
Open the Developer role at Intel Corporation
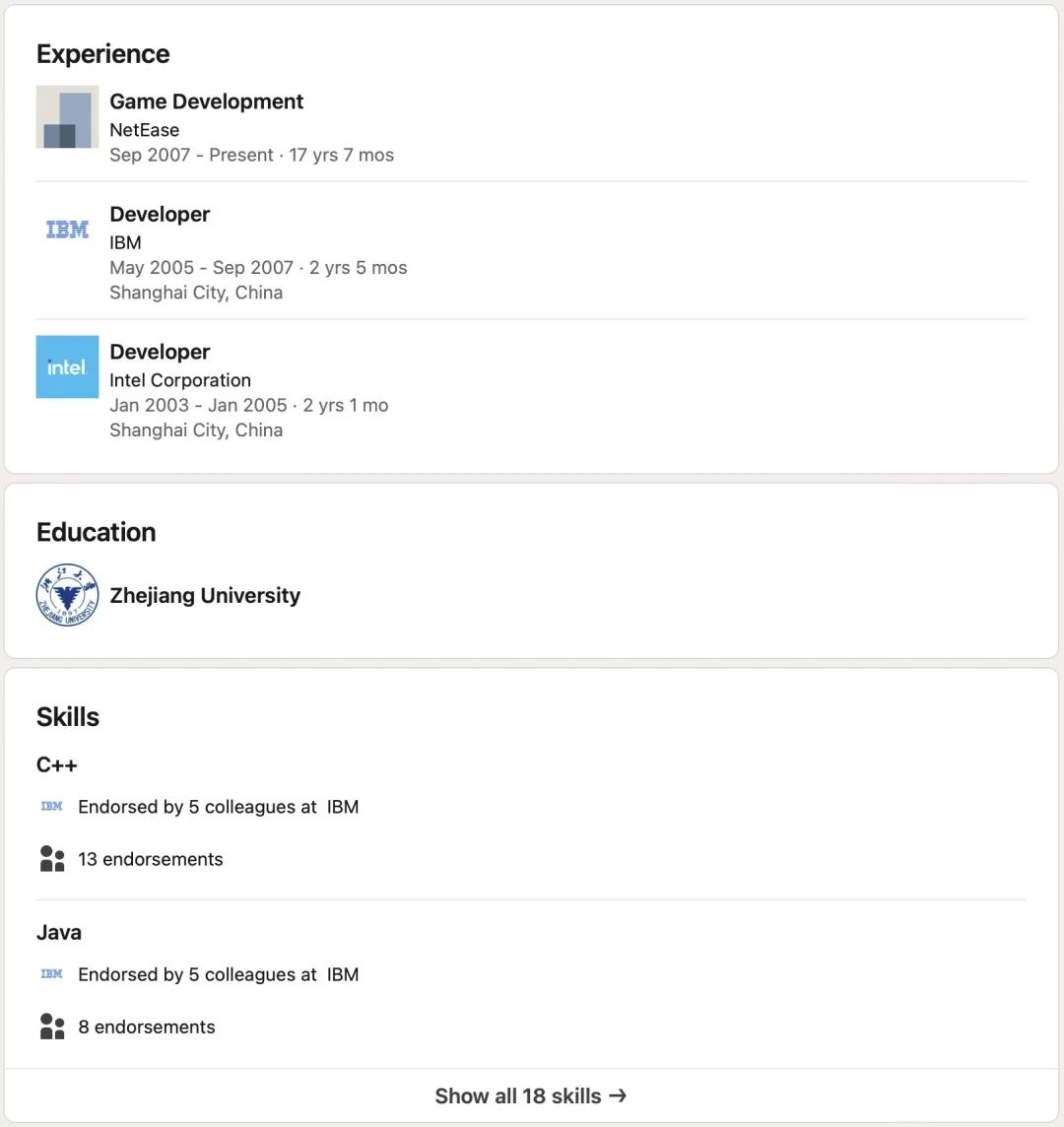point(160,352)
